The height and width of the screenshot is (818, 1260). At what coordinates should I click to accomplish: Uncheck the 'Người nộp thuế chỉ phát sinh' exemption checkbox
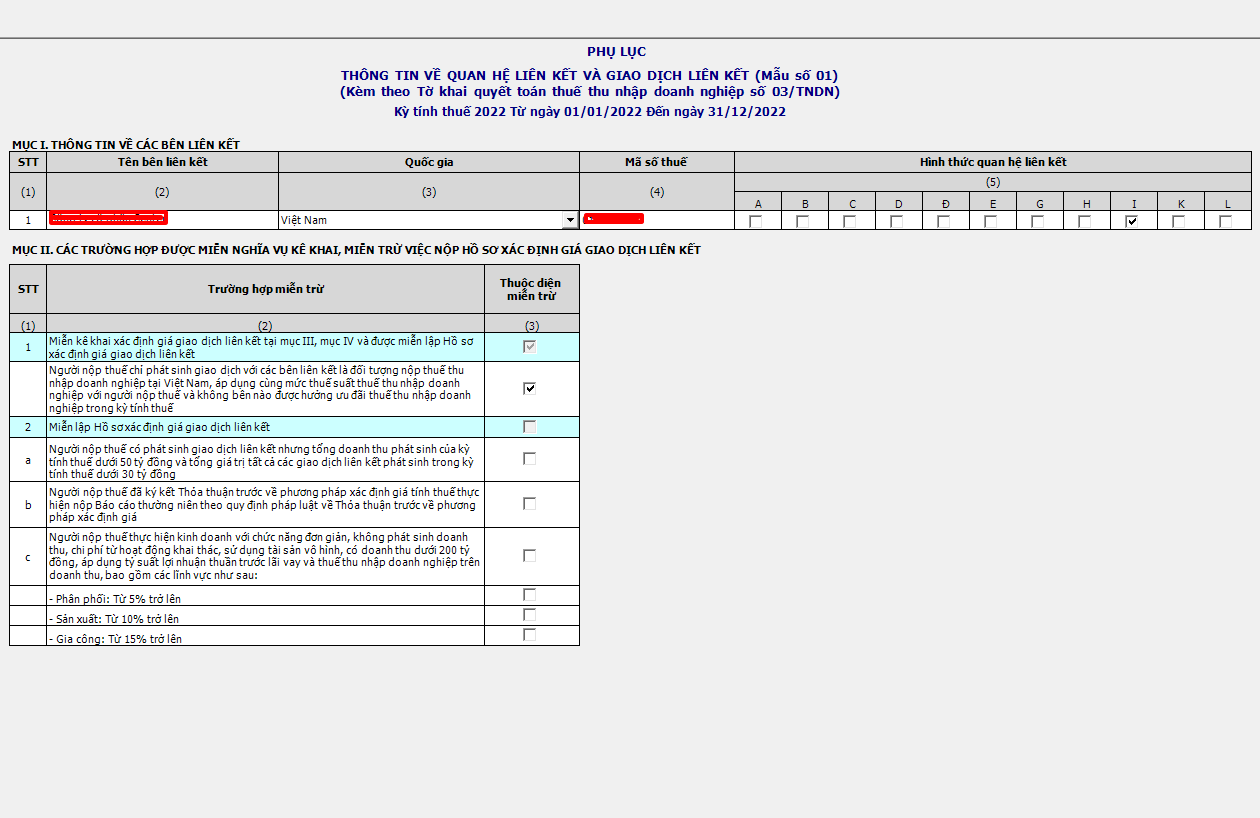point(530,389)
